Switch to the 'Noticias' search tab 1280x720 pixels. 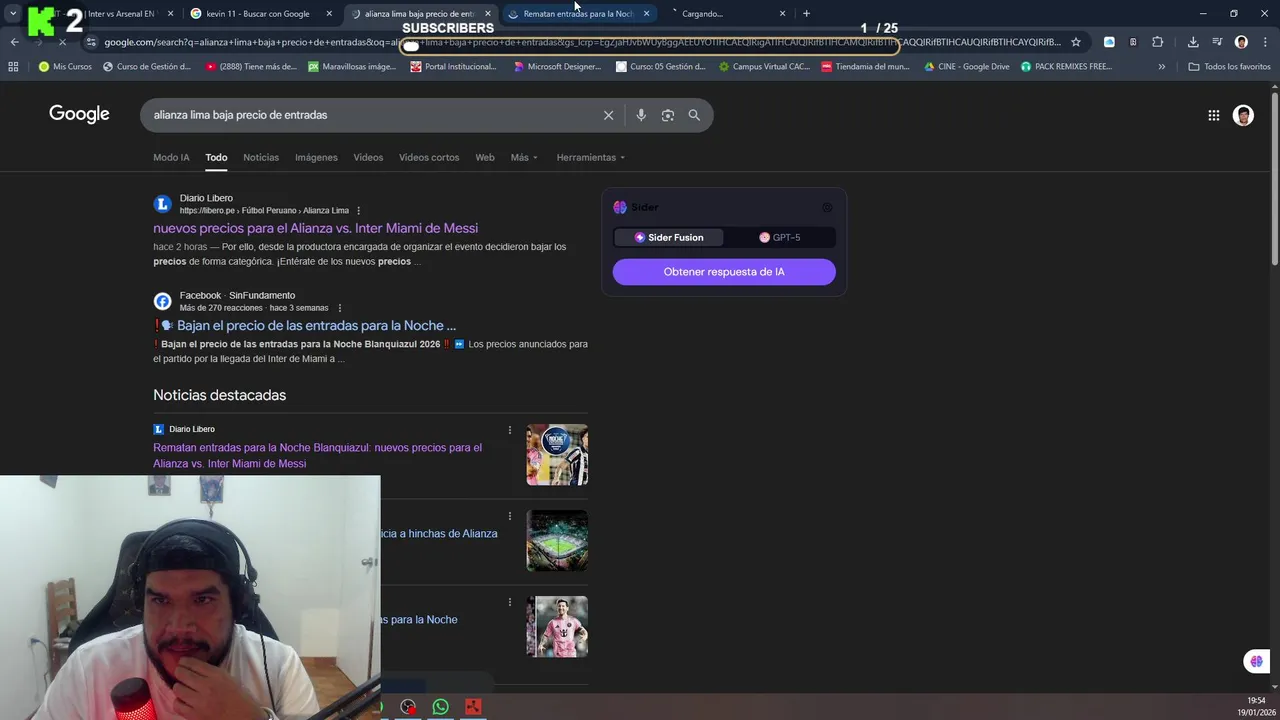coord(261,157)
